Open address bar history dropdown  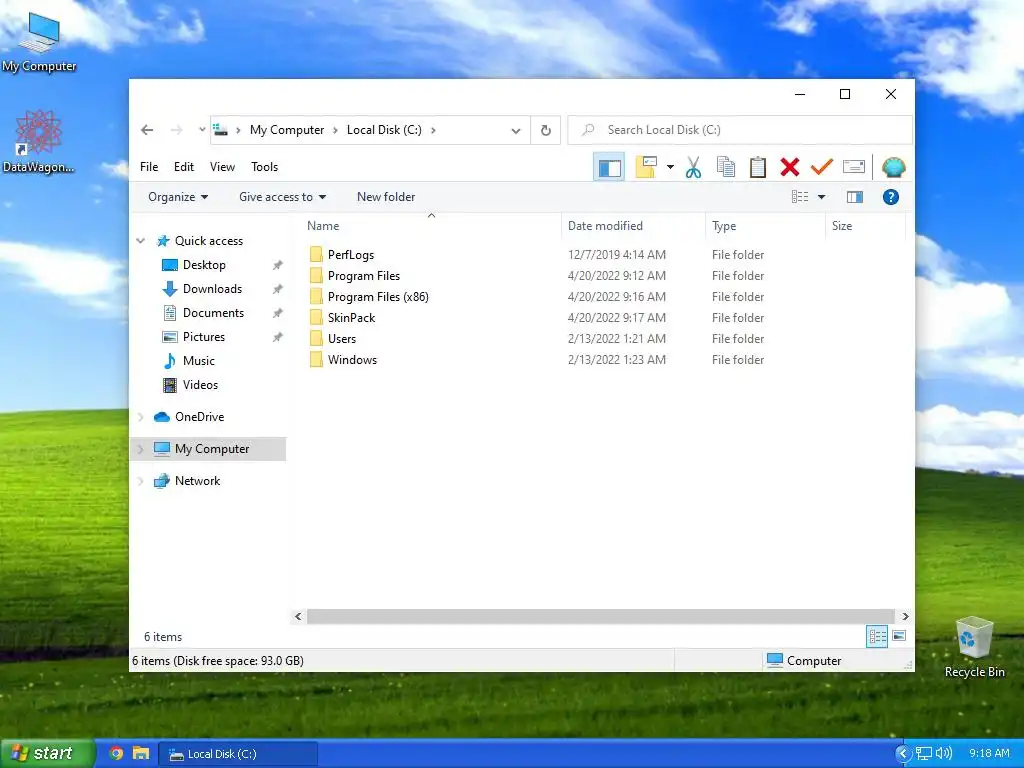coord(516,131)
